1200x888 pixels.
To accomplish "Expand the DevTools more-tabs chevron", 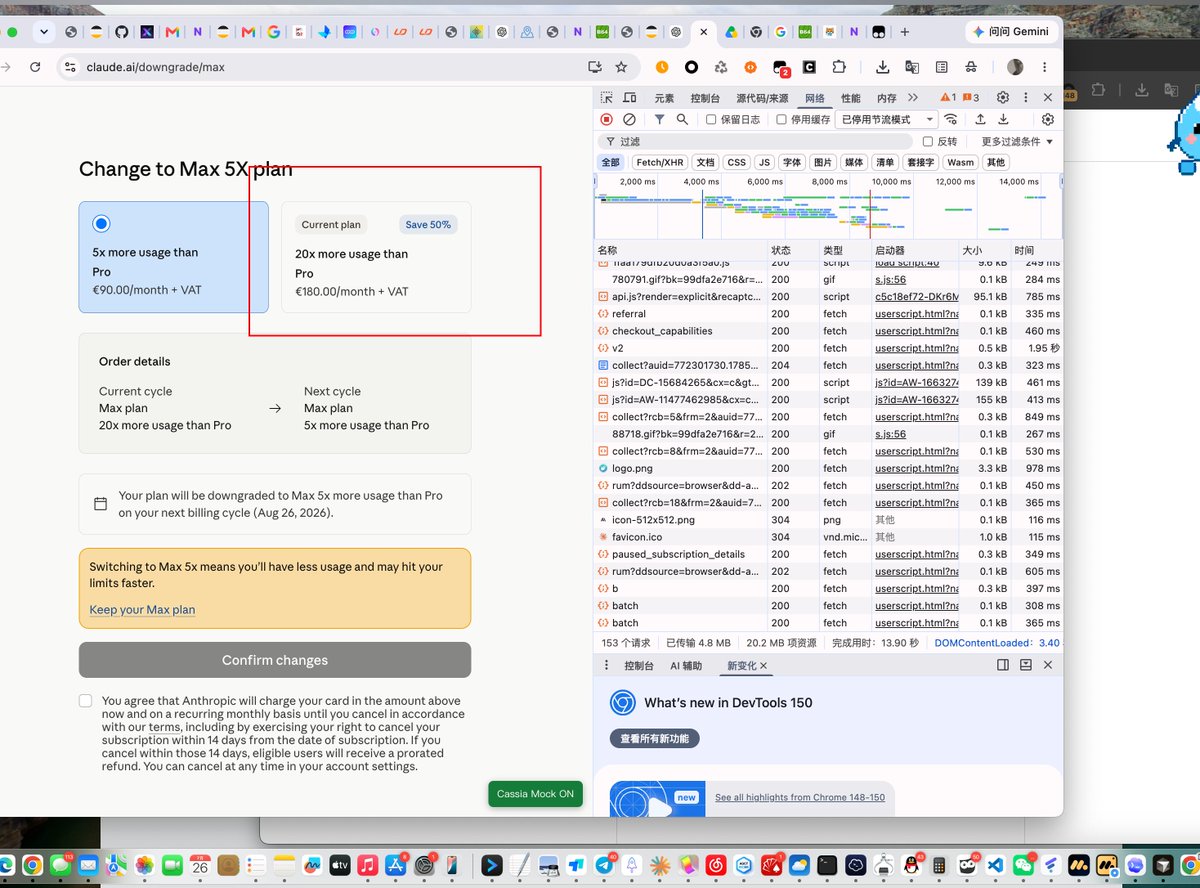I will (913, 98).
